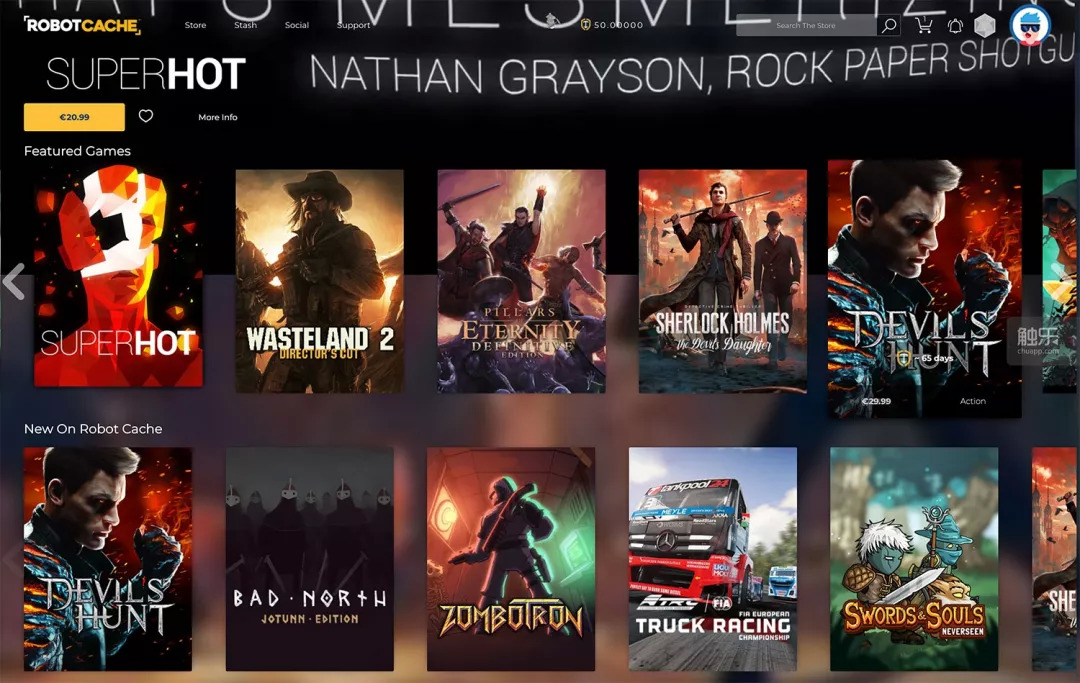The height and width of the screenshot is (683, 1080).
Task: Open the Store menu
Action: [x=195, y=25]
